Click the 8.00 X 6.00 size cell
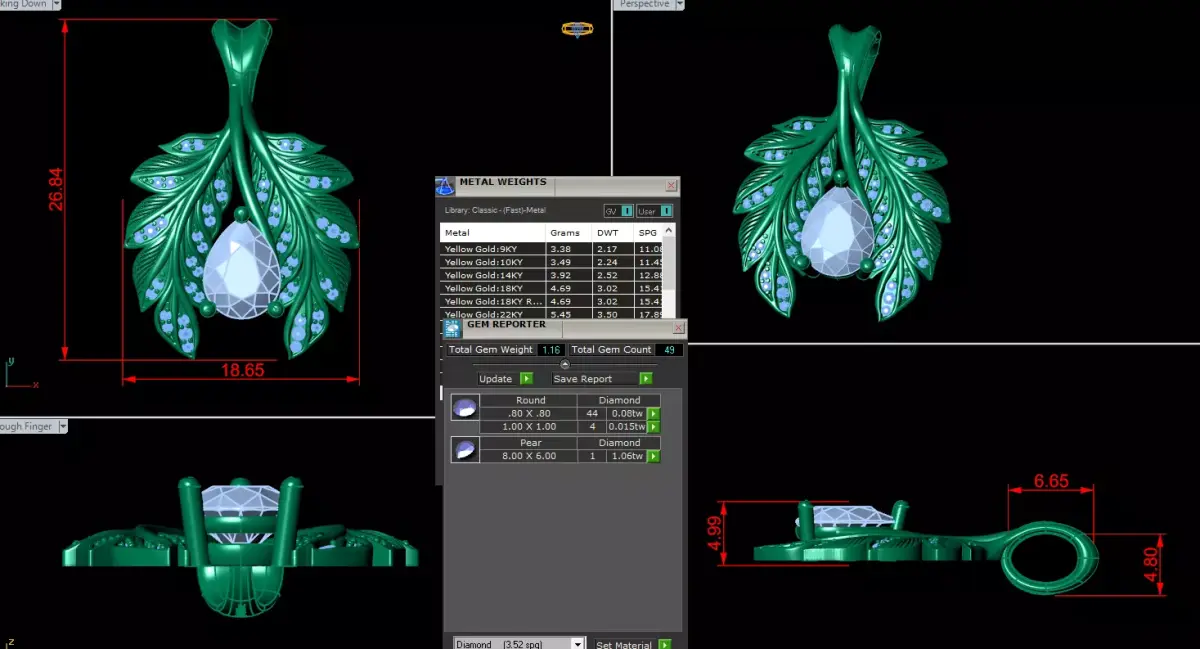The image size is (1200, 649). click(x=529, y=456)
